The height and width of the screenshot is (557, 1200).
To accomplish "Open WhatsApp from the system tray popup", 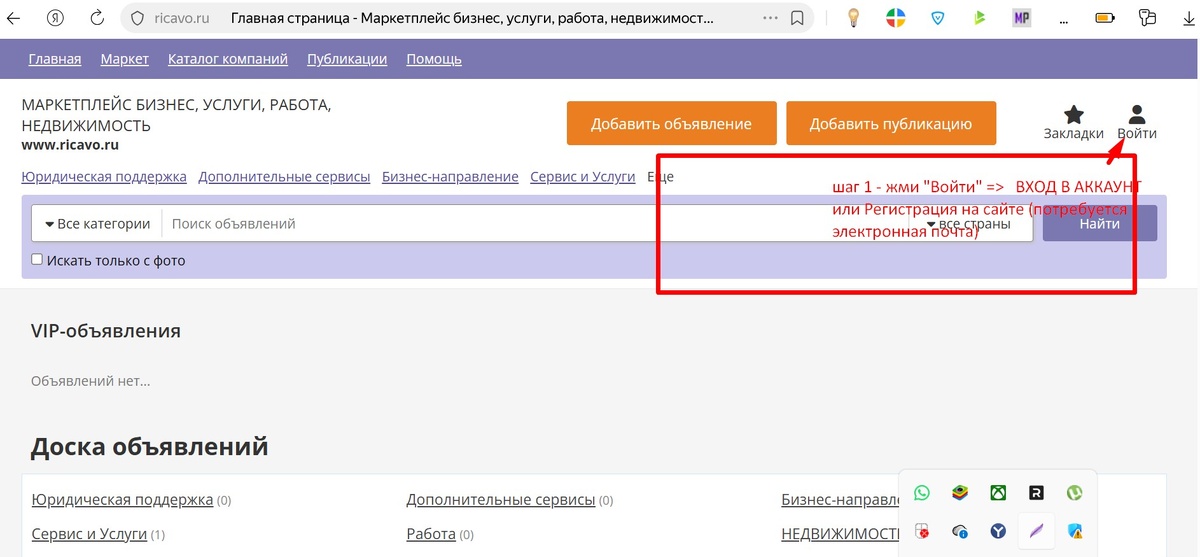I will [x=921, y=493].
